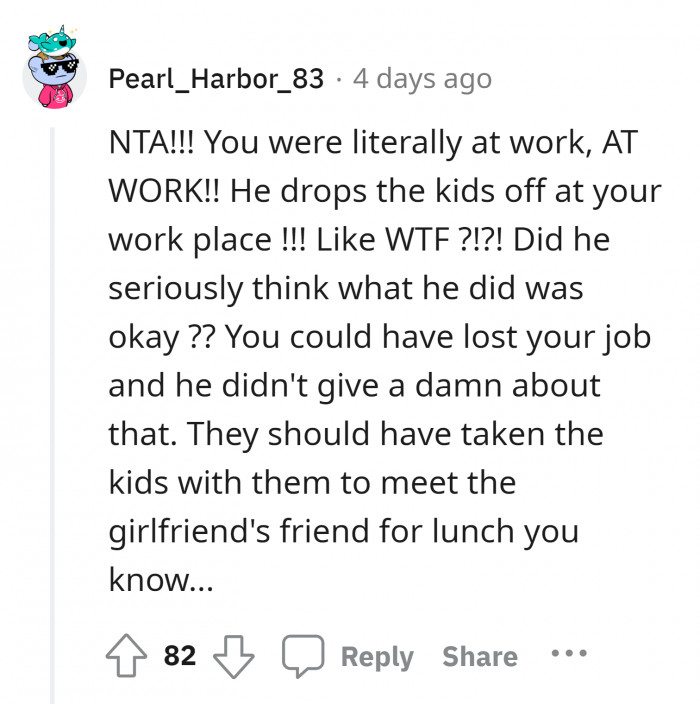Click the speech bubble reply icon
The width and height of the screenshot is (700, 704).
point(299,656)
